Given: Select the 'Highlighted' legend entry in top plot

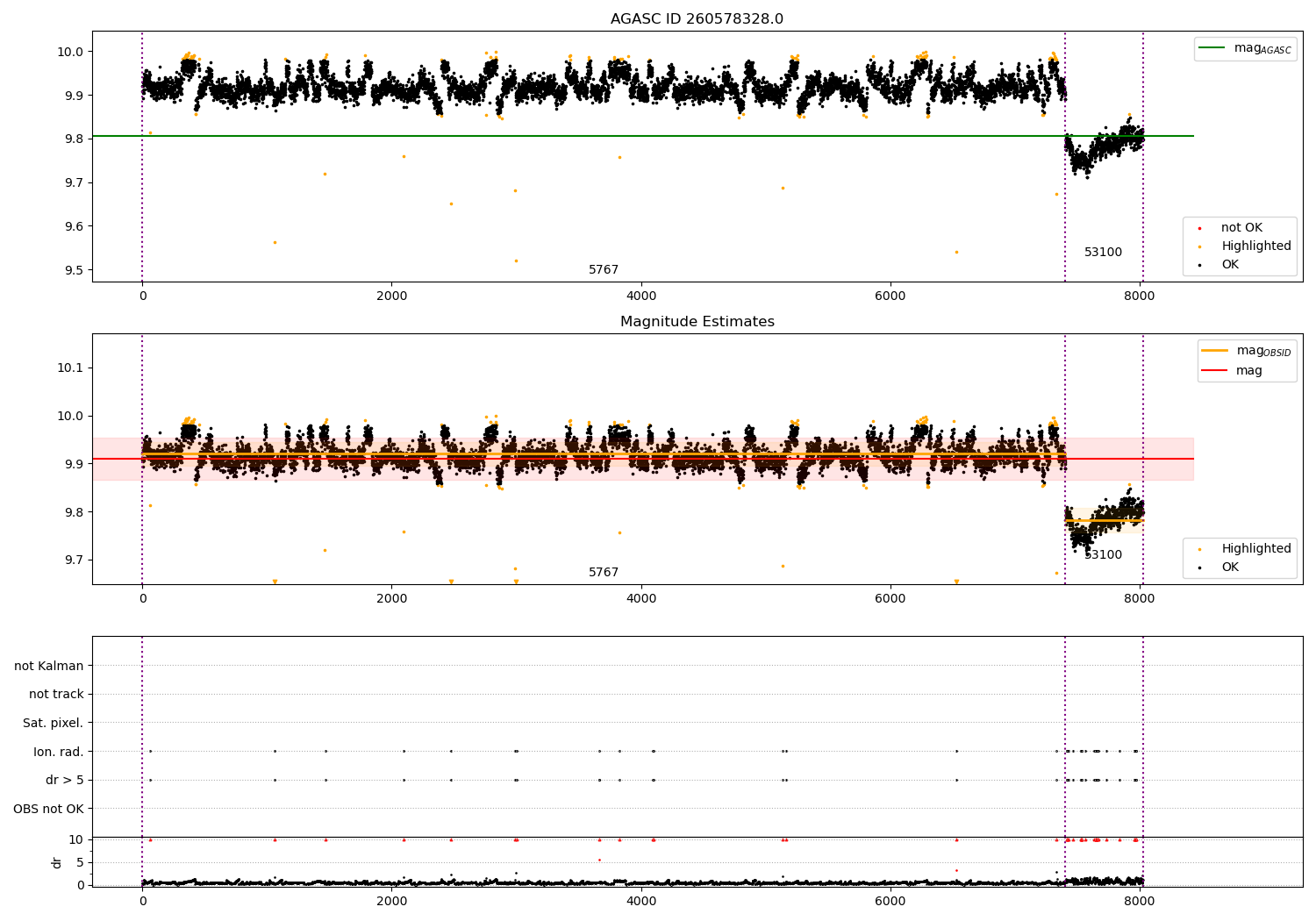Looking at the screenshot, I should click(x=1255, y=246).
